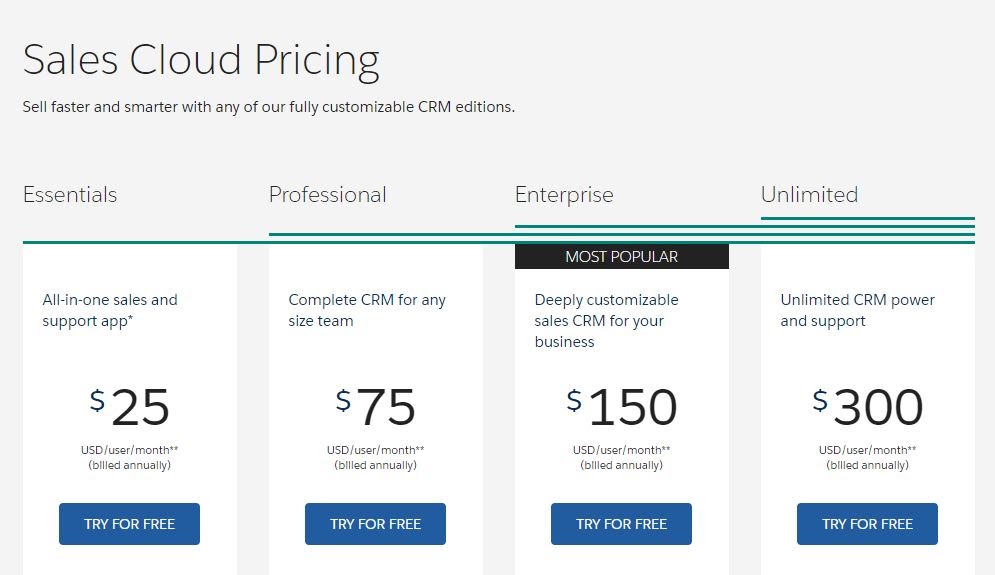The width and height of the screenshot is (995, 575).
Task: Click the 'Sell faster and smarter' subtitle
Action: [268, 106]
